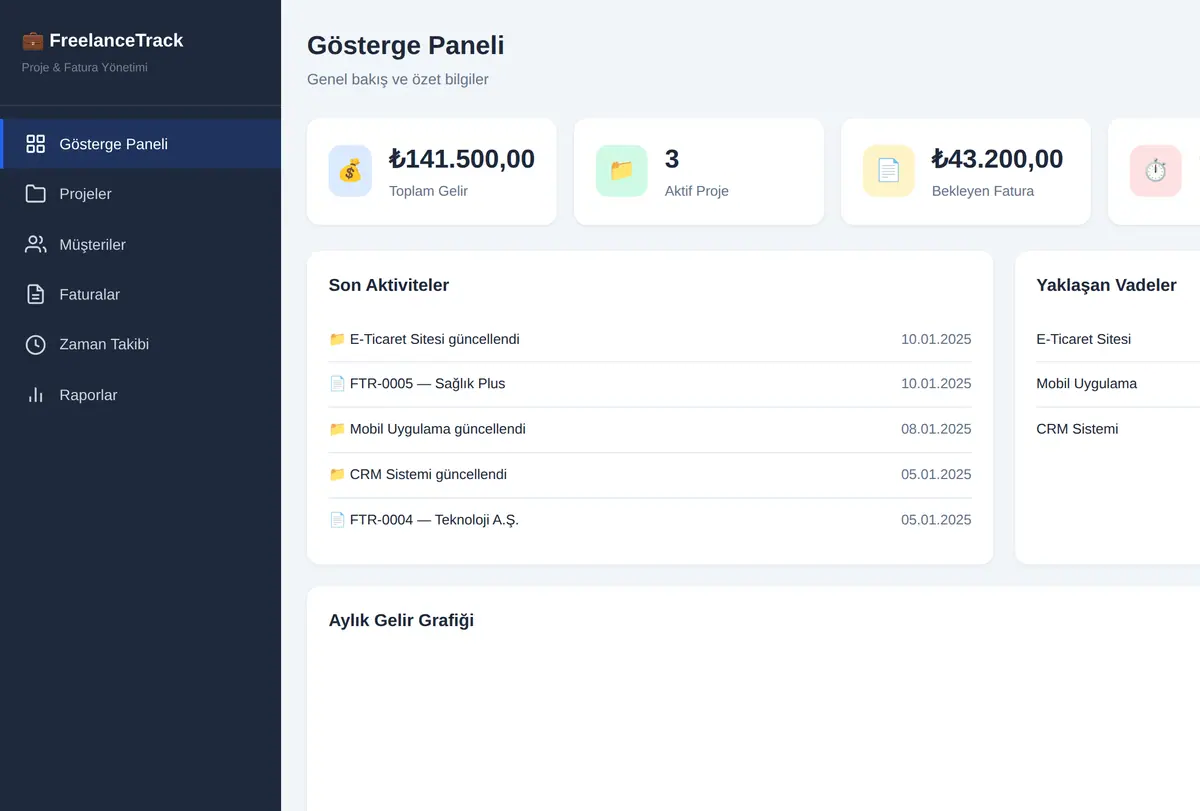Click the Aktif Proje count of 3
The image size is (1200, 811).
[x=672, y=159]
